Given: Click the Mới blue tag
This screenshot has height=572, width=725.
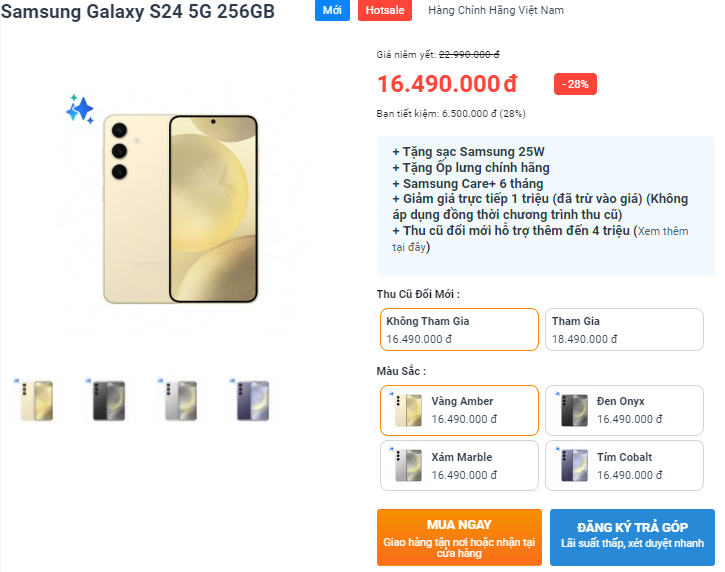Looking at the screenshot, I should coord(332,10).
